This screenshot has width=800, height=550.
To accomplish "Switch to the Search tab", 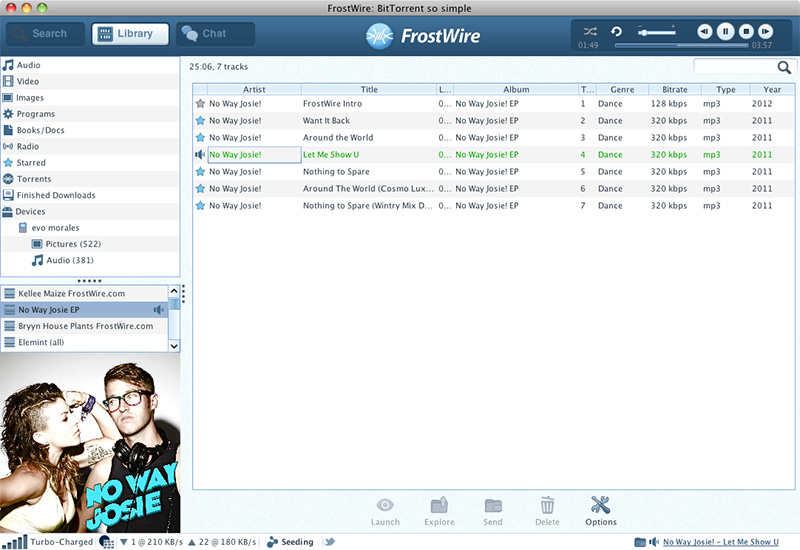I will click(45, 34).
